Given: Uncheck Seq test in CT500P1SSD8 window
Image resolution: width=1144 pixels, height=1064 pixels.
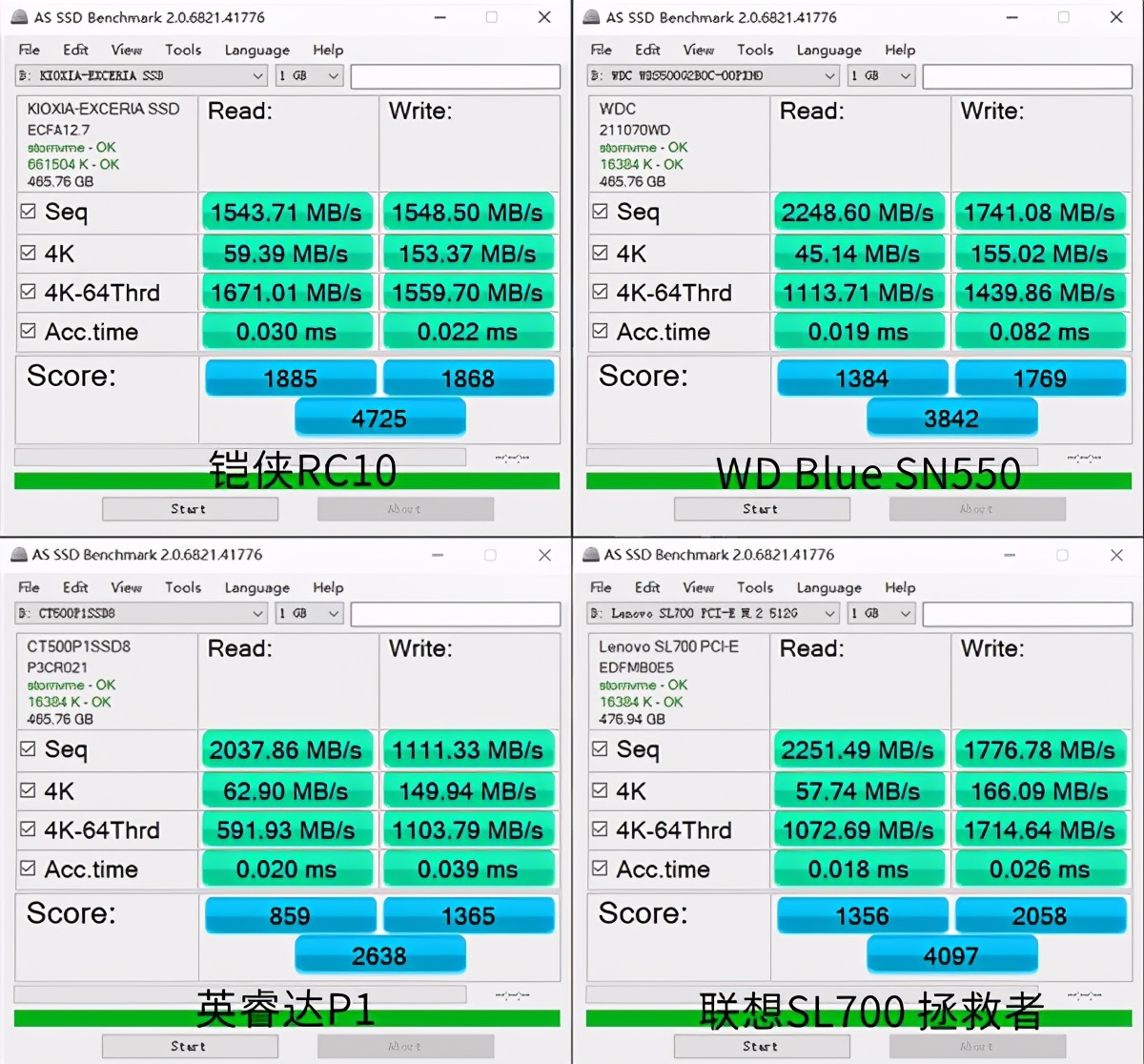Looking at the screenshot, I should click(28, 749).
